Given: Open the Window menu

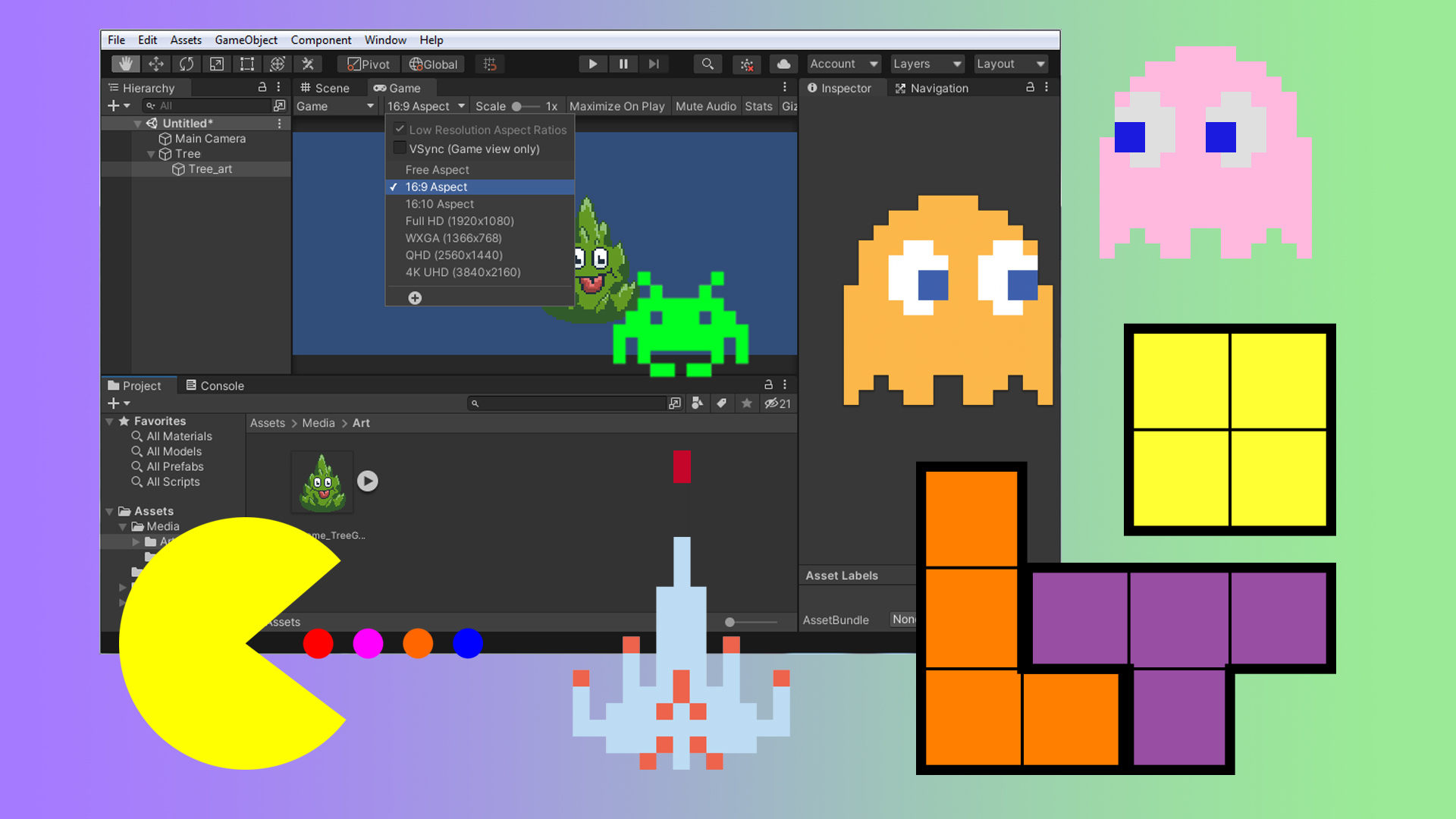Looking at the screenshot, I should [385, 40].
